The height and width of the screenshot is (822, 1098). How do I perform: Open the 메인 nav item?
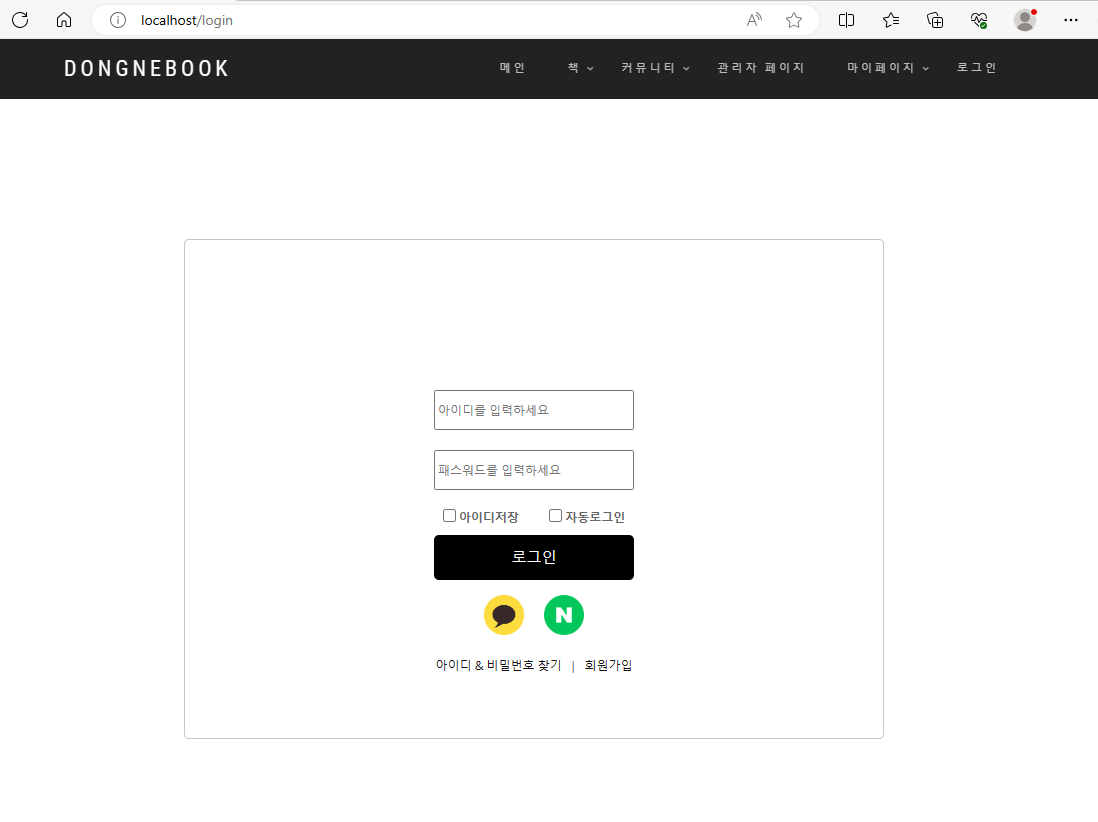[x=512, y=68]
